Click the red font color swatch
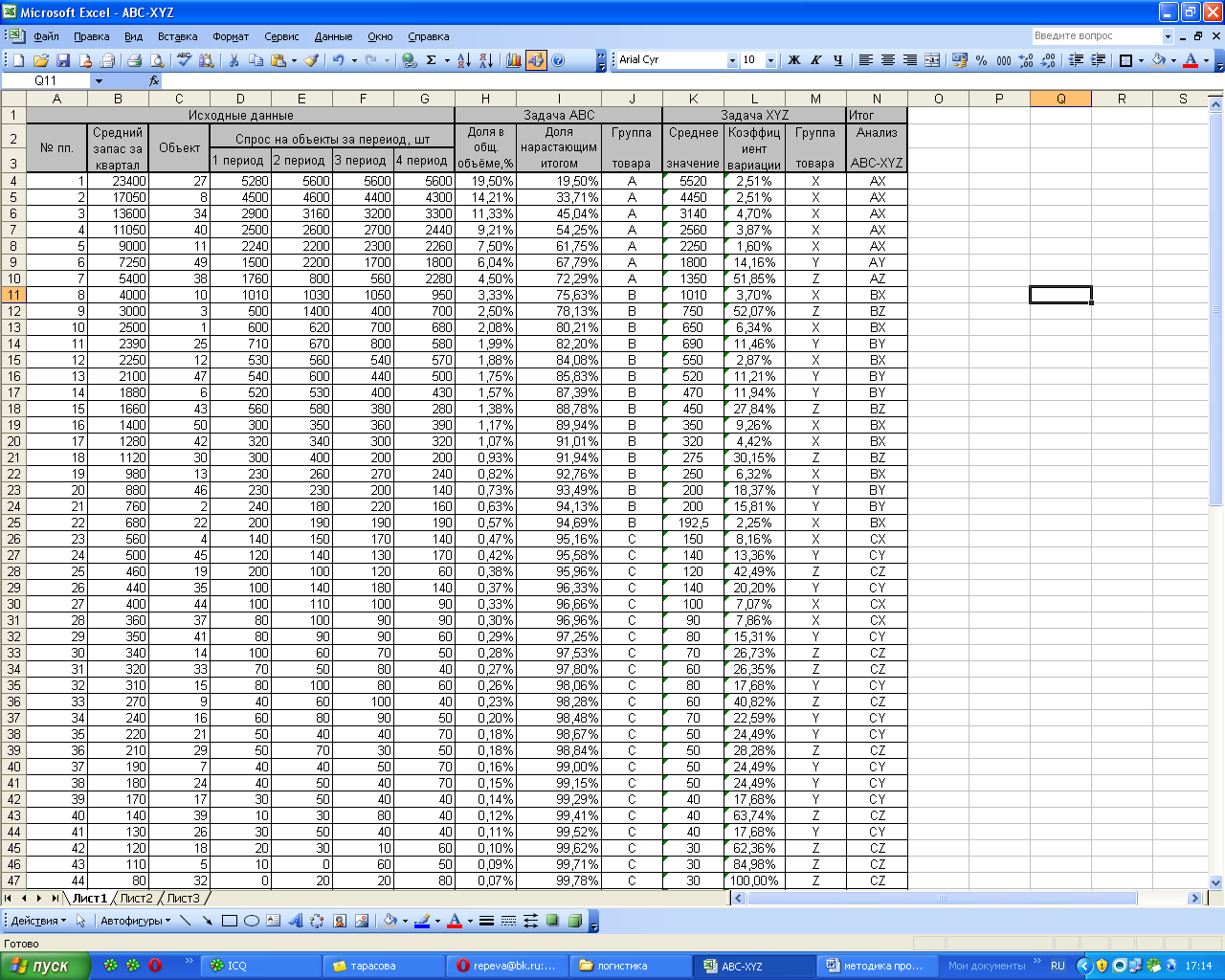The image size is (1225, 980). pyautogui.click(x=1191, y=60)
